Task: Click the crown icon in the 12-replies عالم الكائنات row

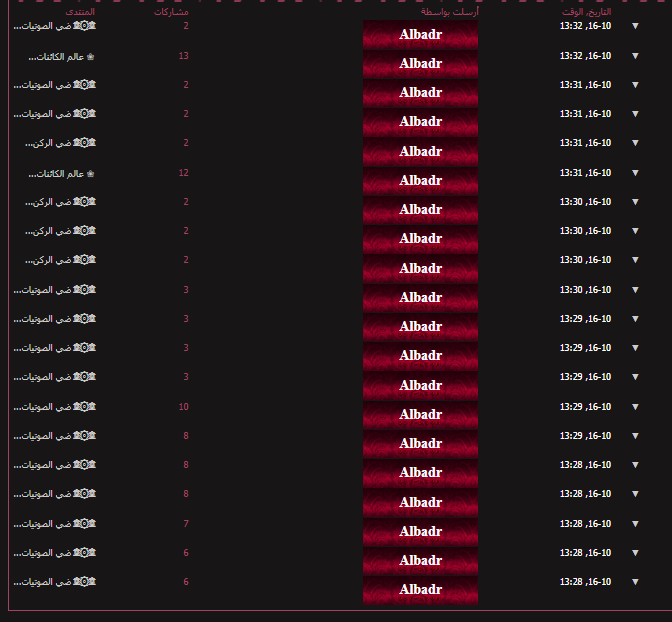Action: point(91,174)
